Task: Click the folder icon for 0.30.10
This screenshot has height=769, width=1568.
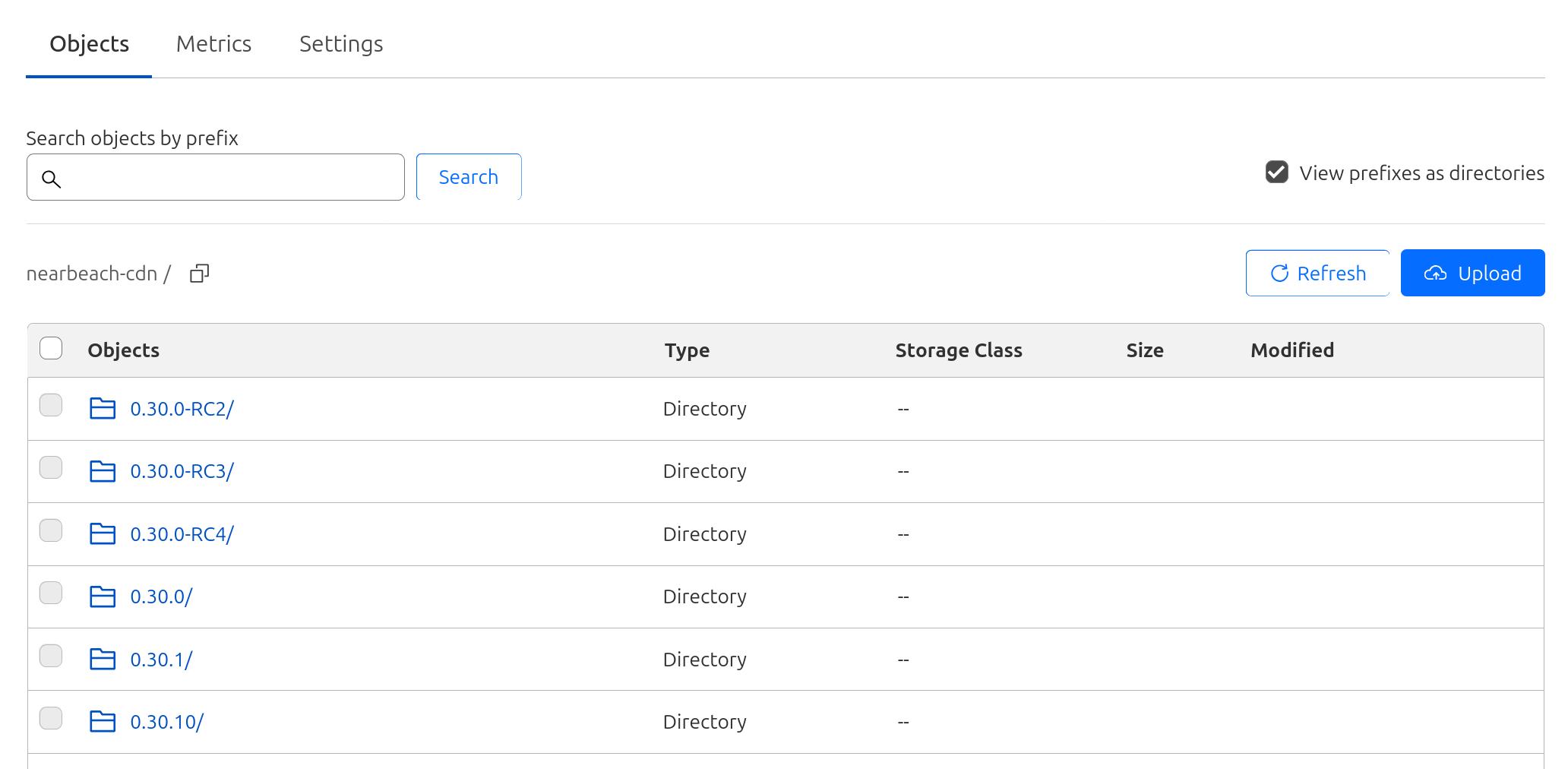Action: click(103, 722)
